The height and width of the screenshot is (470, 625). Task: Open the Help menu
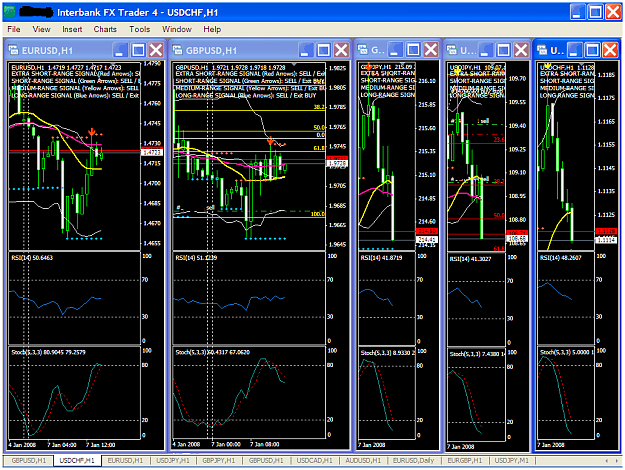(212, 29)
